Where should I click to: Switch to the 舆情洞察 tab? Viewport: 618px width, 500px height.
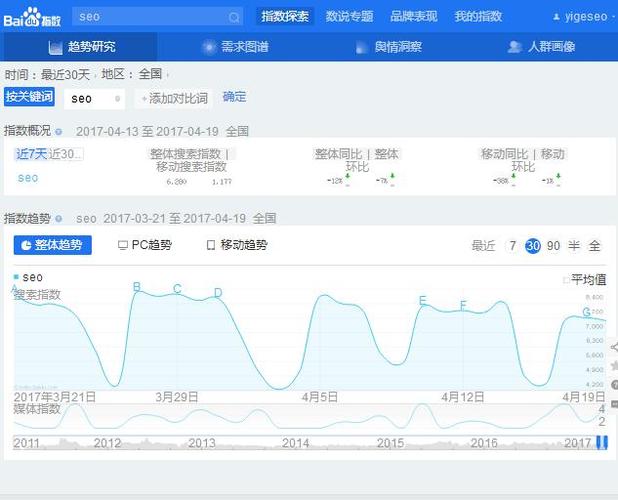[389, 47]
